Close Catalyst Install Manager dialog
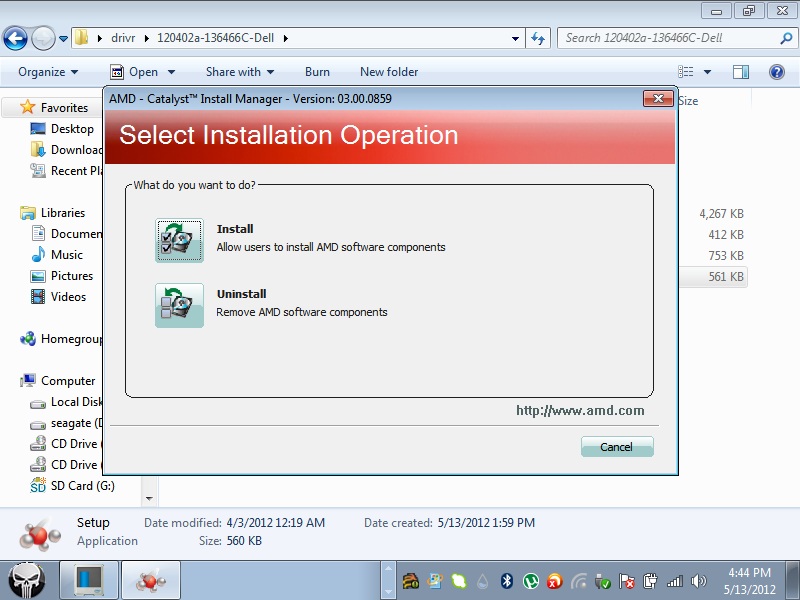This screenshot has width=800, height=600. click(658, 98)
